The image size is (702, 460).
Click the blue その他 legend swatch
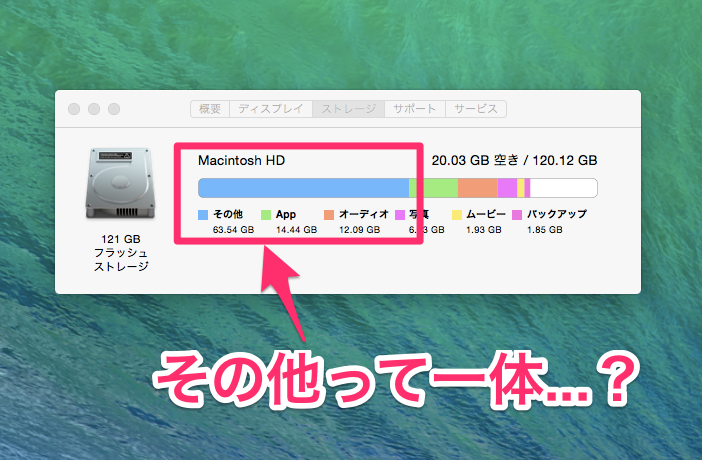[x=203, y=215]
